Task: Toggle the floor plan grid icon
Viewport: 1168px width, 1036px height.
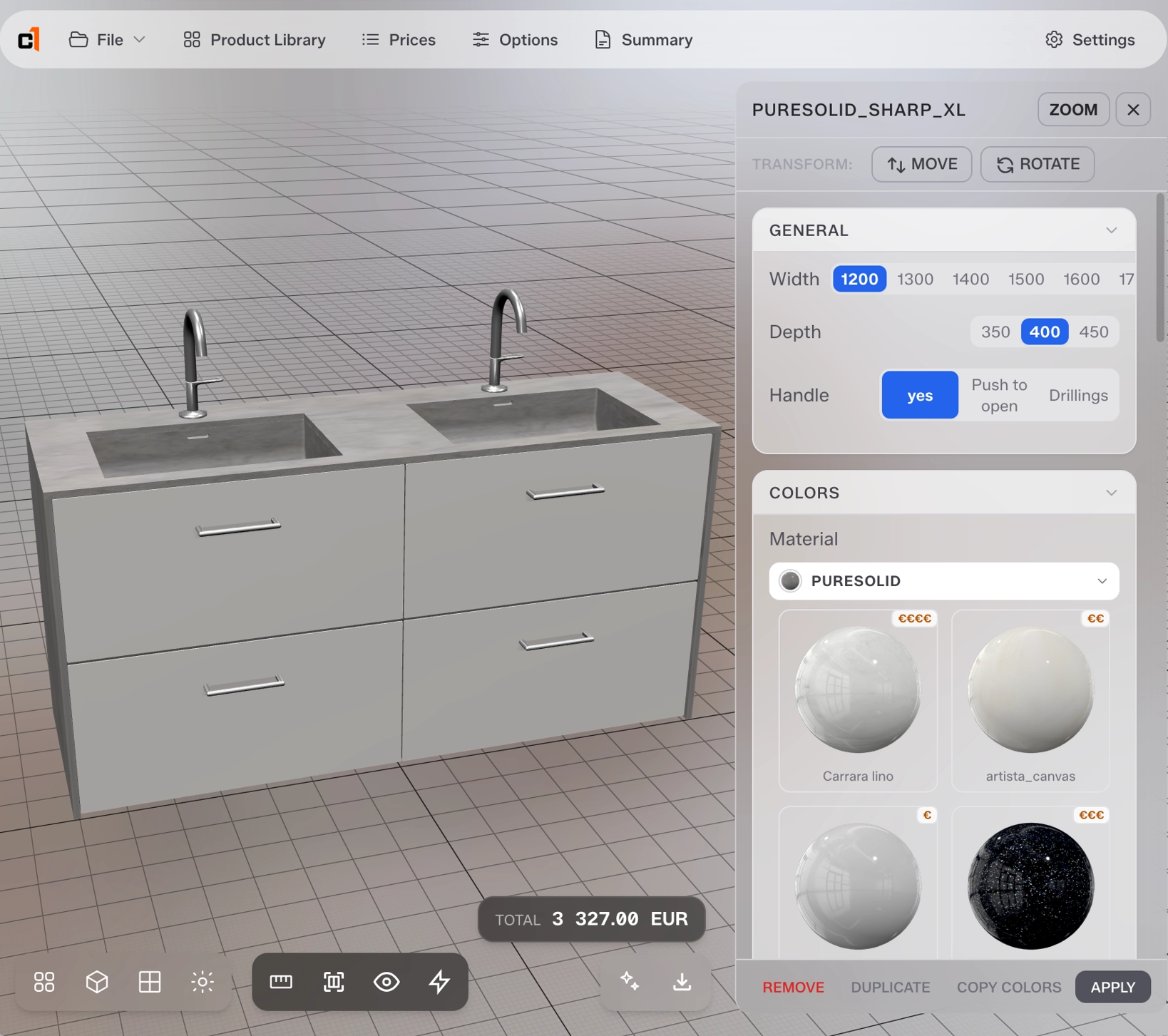Action: [x=150, y=982]
